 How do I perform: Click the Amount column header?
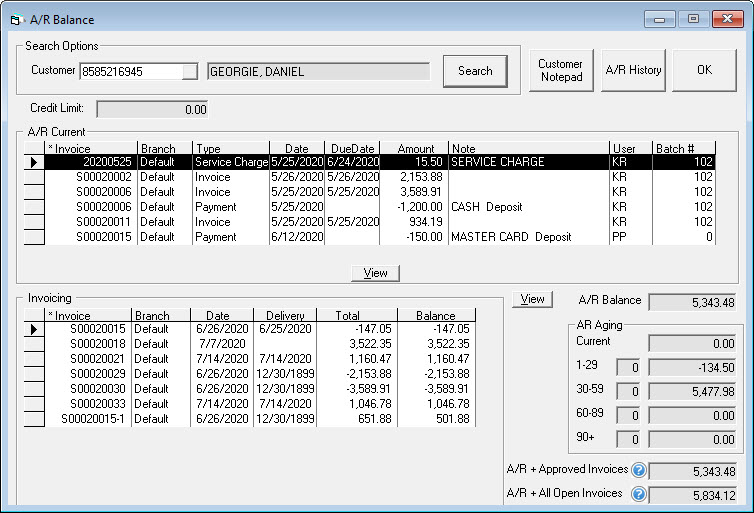[x=414, y=149]
